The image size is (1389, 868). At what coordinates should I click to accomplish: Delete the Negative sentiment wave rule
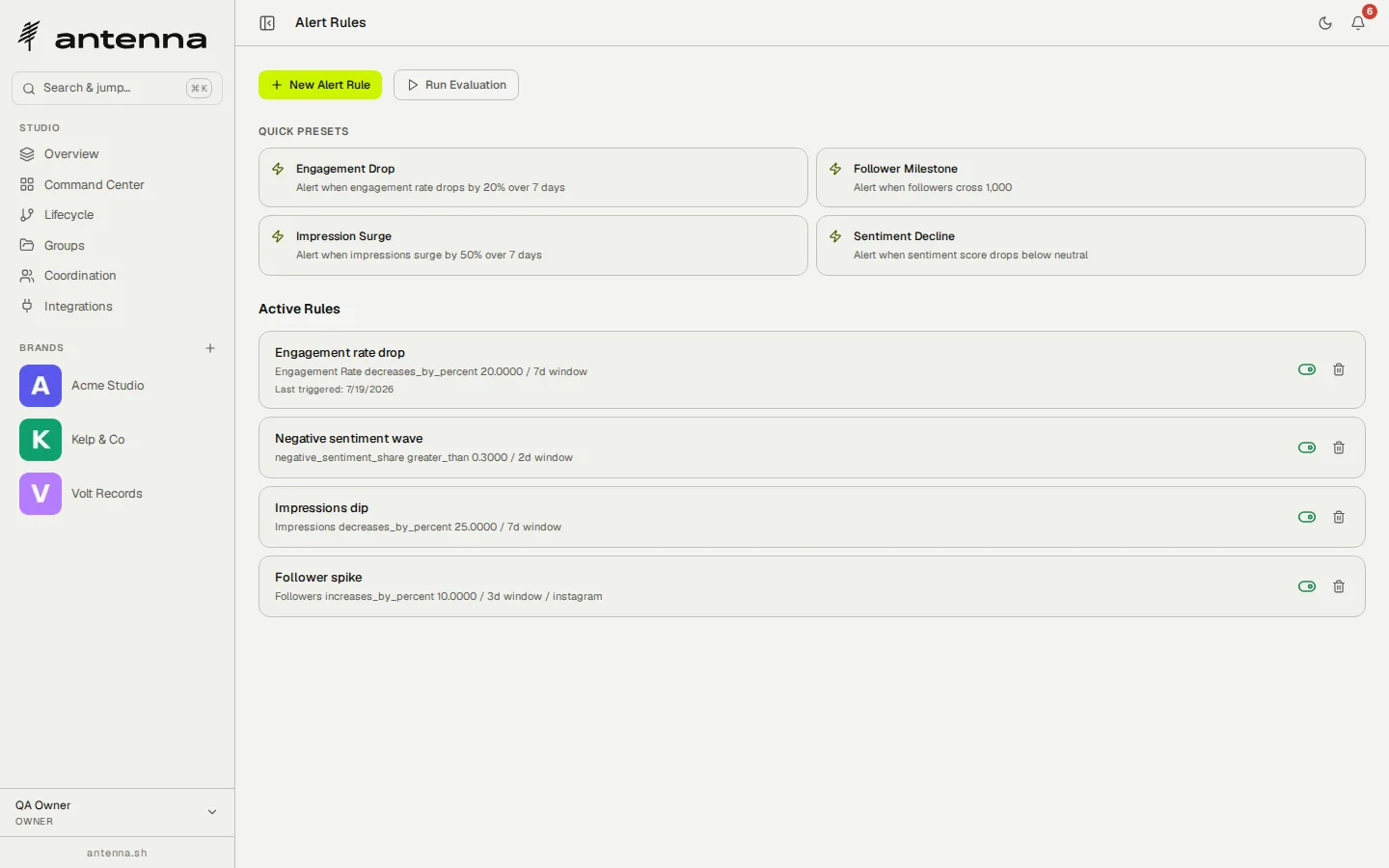tap(1339, 448)
